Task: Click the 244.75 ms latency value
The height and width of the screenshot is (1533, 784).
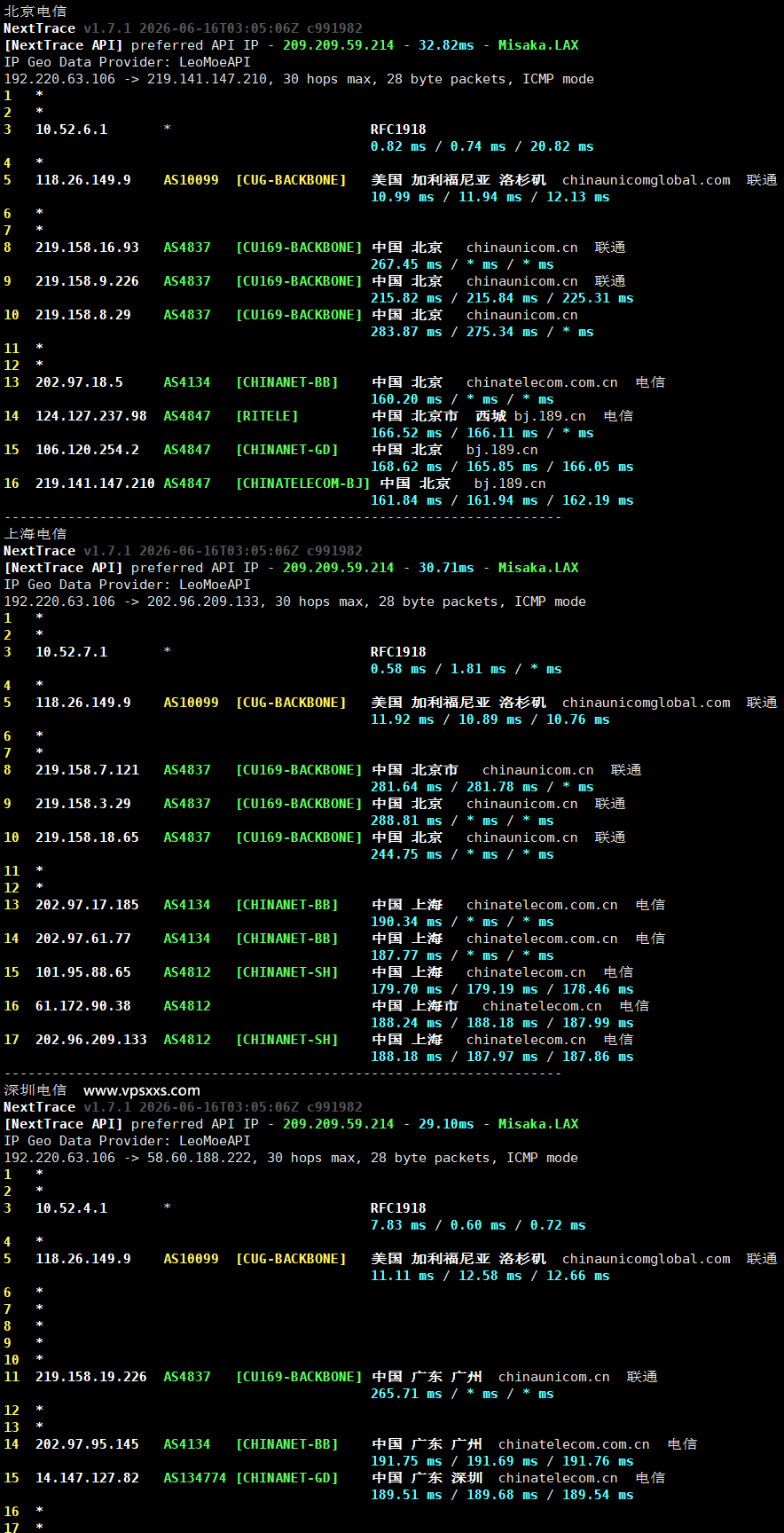Action: coord(406,854)
